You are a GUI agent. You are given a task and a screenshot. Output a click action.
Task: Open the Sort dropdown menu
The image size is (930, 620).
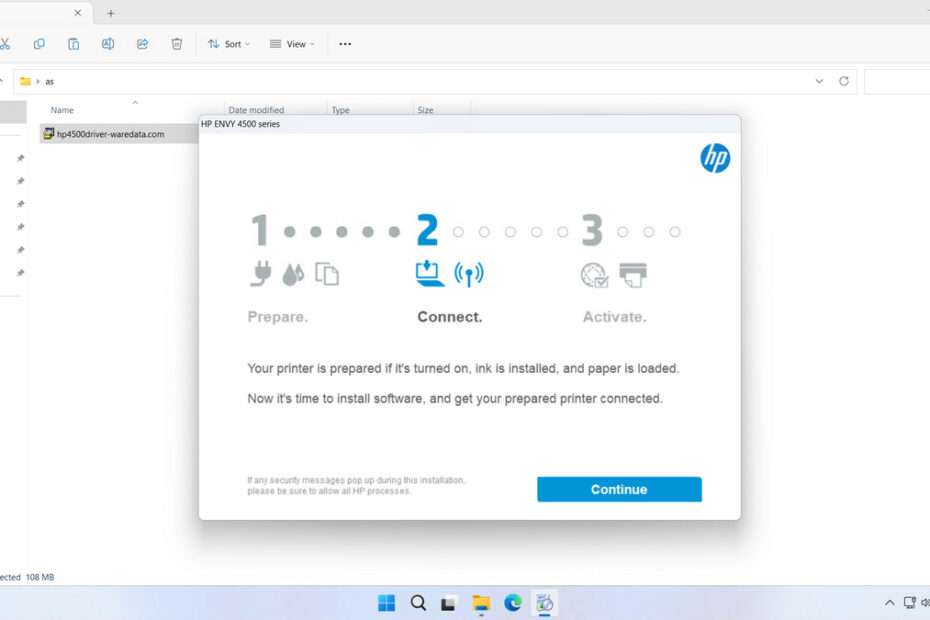pyautogui.click(x=228, y=44)
